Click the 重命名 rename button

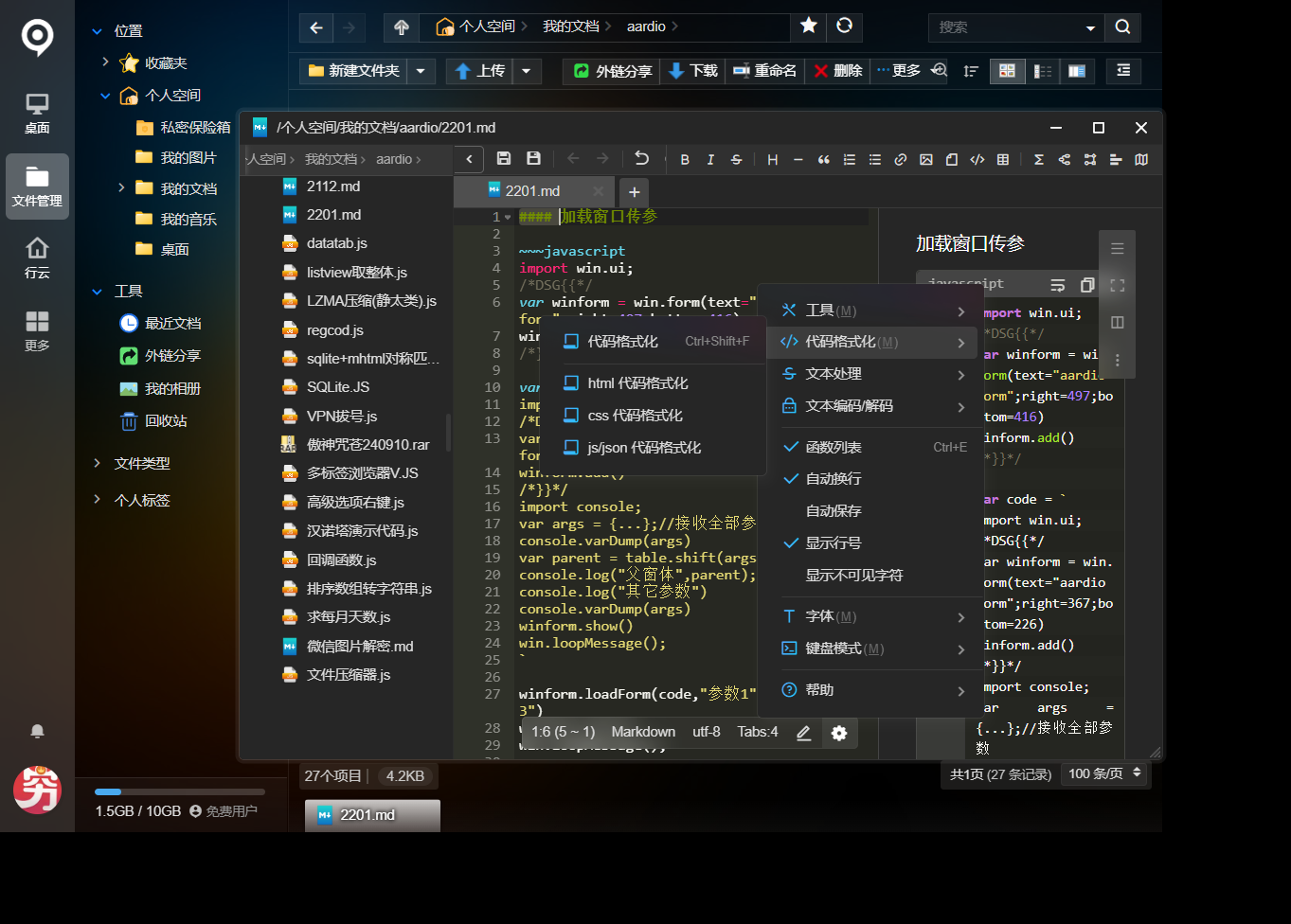765,71
